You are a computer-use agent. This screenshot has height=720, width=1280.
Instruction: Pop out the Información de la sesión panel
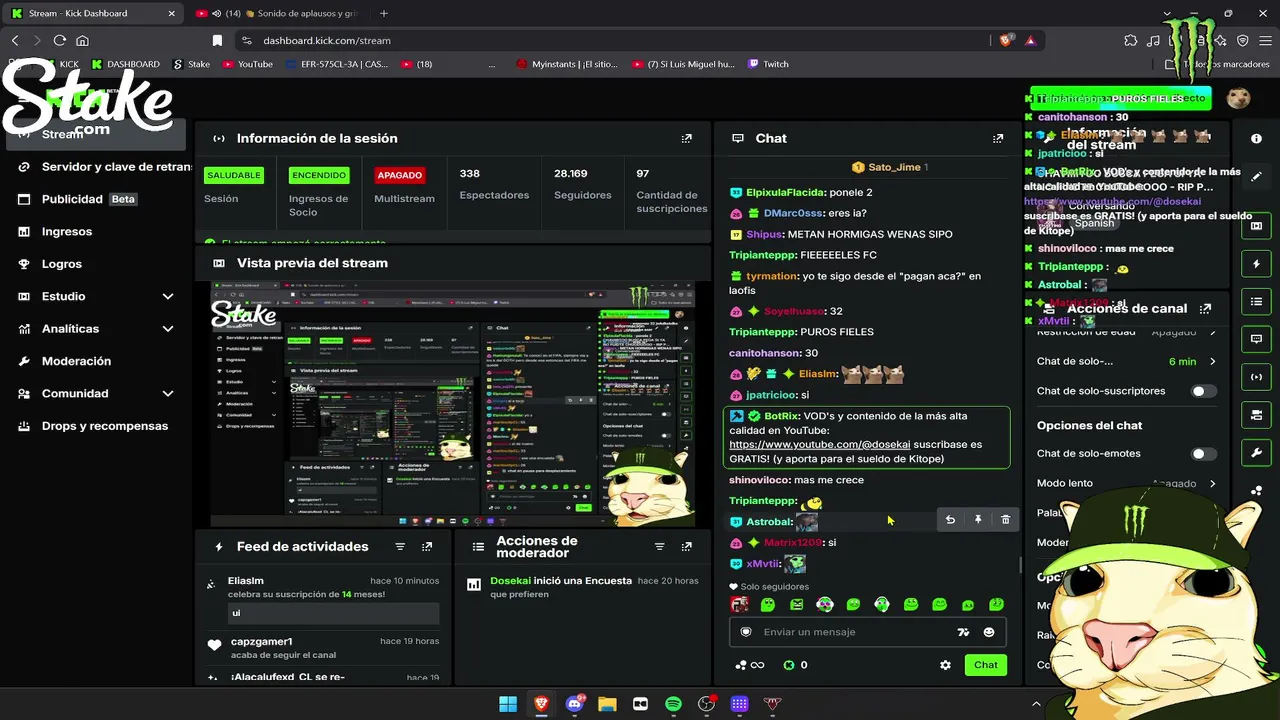point(686,138)
